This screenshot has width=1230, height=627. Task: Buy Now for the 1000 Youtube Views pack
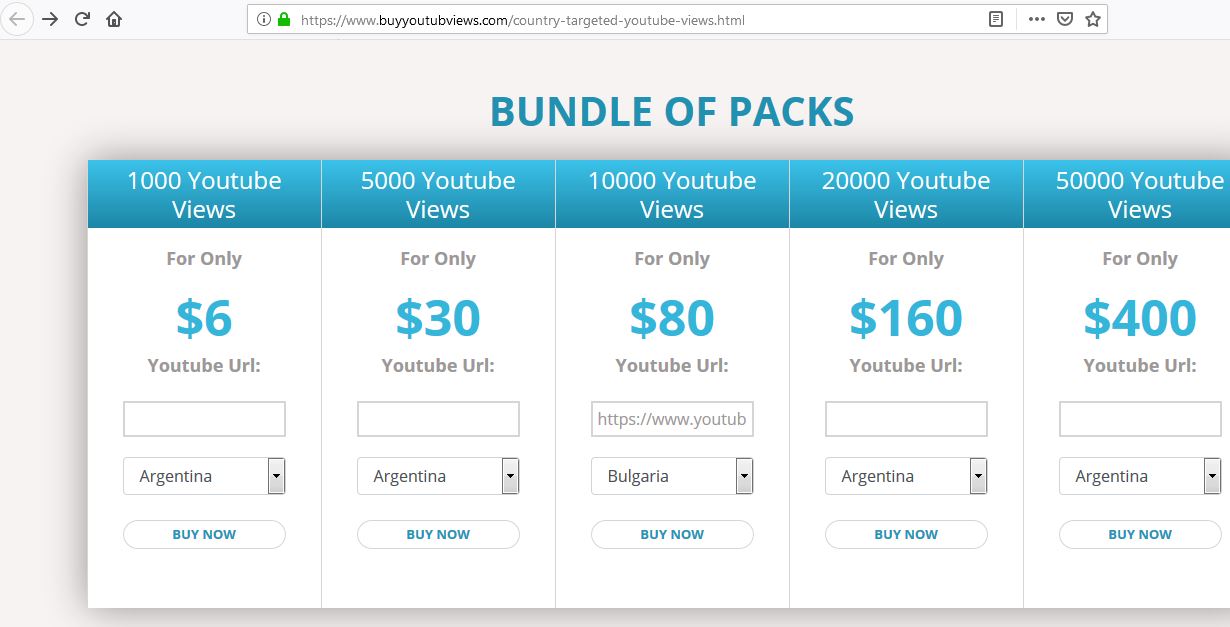[204, 534]
